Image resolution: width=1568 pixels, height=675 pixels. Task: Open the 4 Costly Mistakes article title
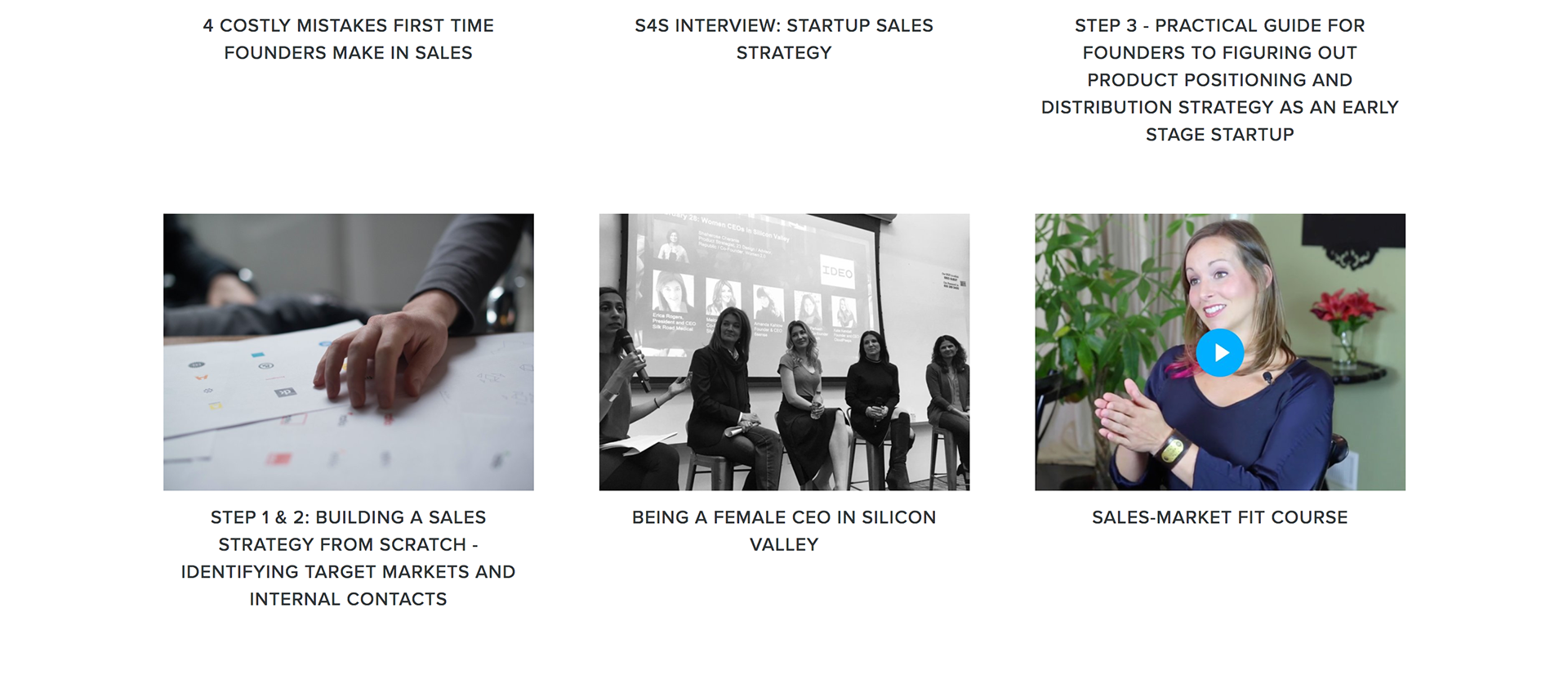tap(349, 39)
